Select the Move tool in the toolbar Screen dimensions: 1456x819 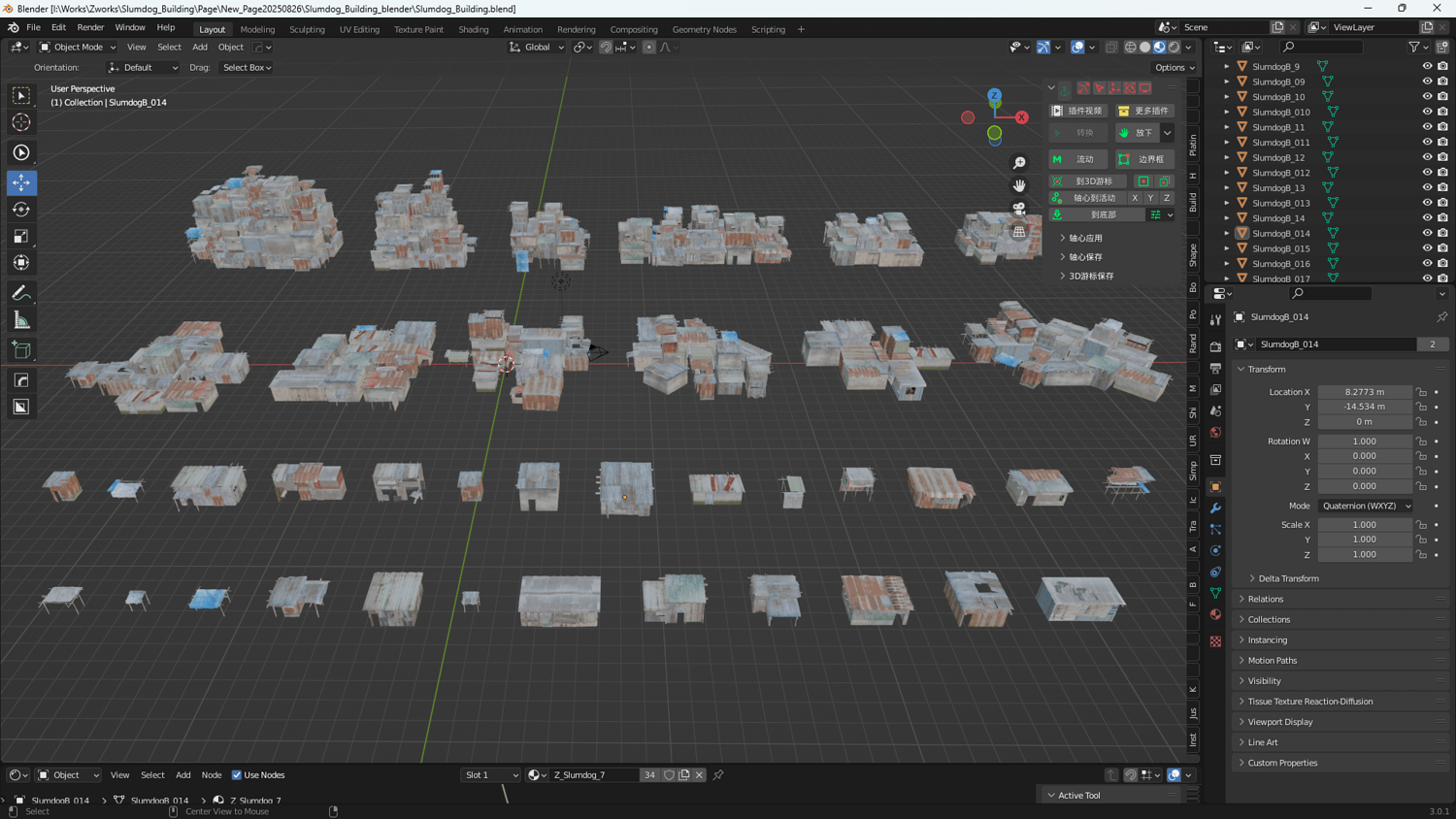click(x=21, y=182)
